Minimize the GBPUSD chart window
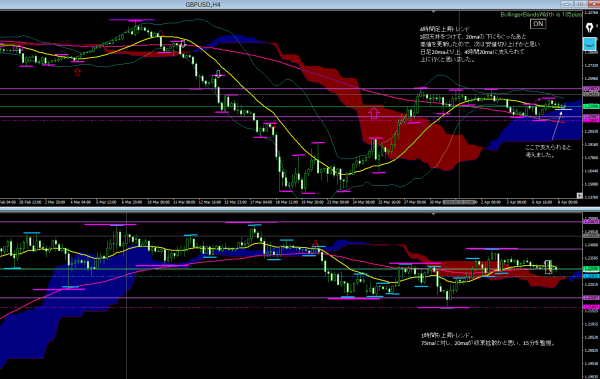This screenshot has width=600, height=379. [x=566, y=4]
